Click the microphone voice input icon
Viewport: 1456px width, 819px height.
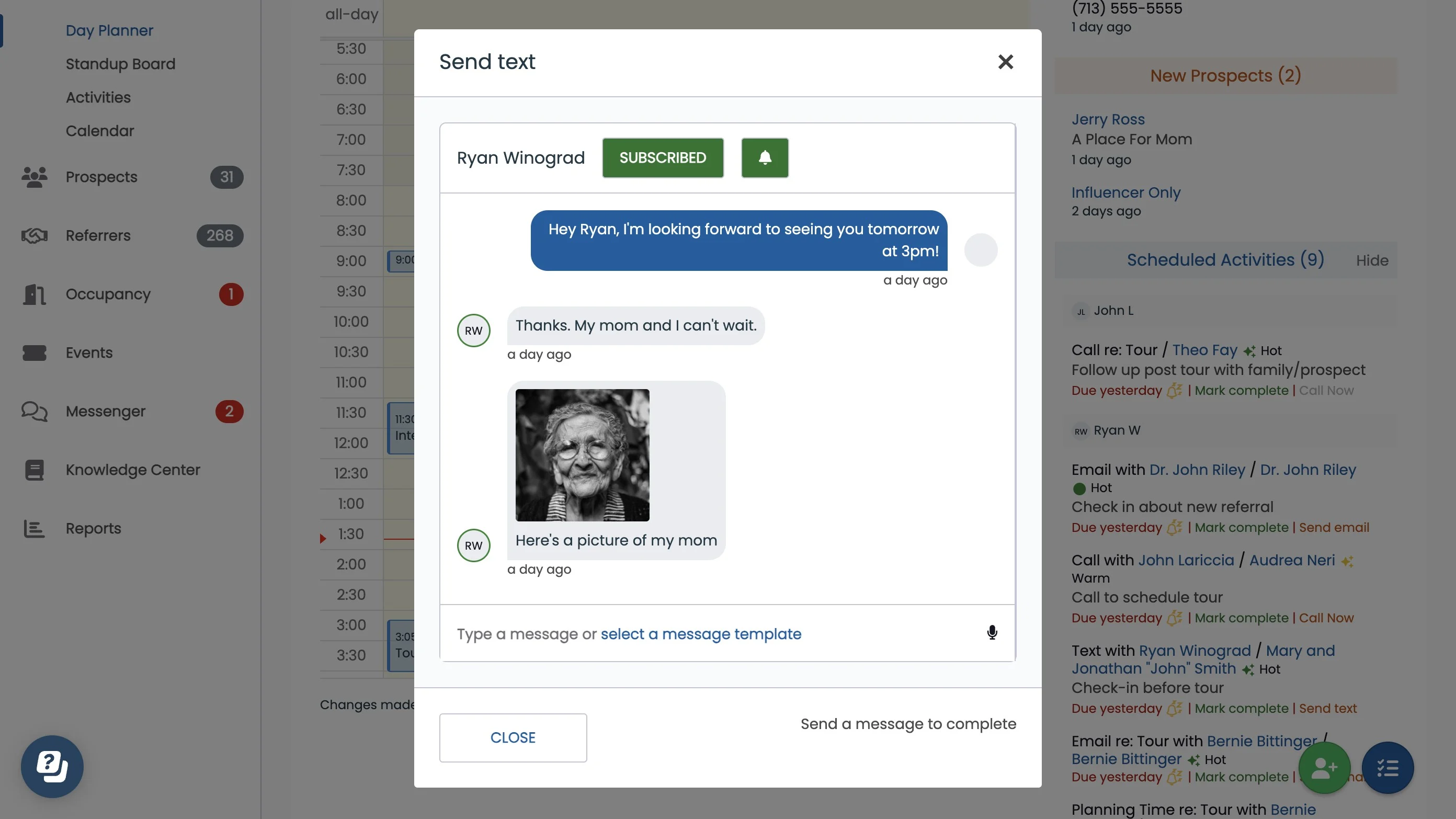click(992, 632)
